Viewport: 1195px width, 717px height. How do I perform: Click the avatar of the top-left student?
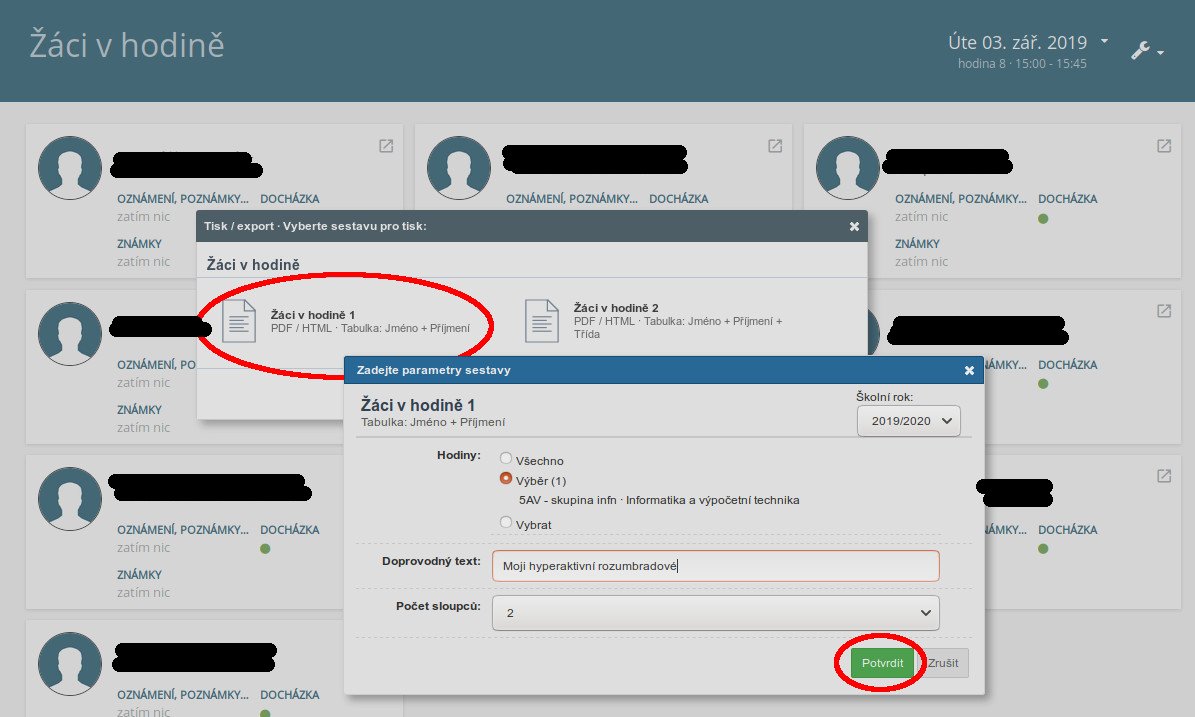(x=70, y=168)
